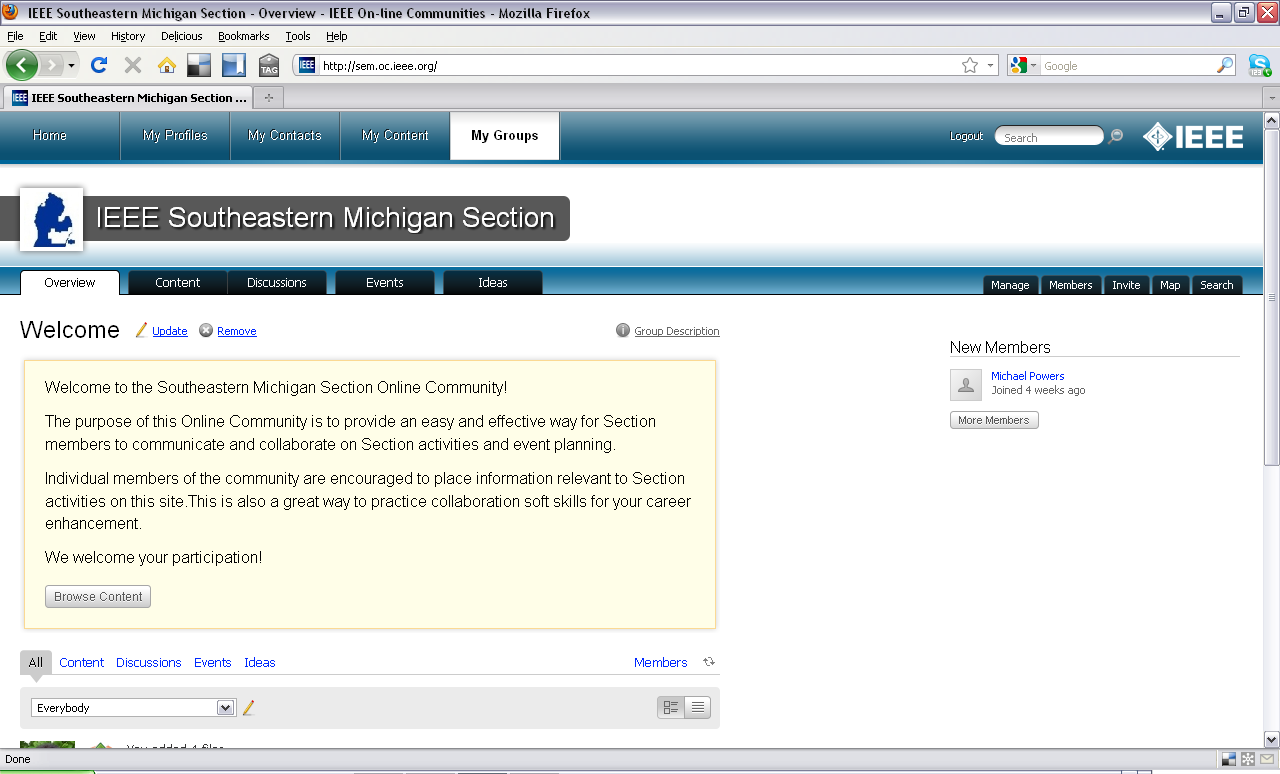Click Michael Powers' avatar thumbnail
Screen dimensions: 1280x774
click(966, 385)
